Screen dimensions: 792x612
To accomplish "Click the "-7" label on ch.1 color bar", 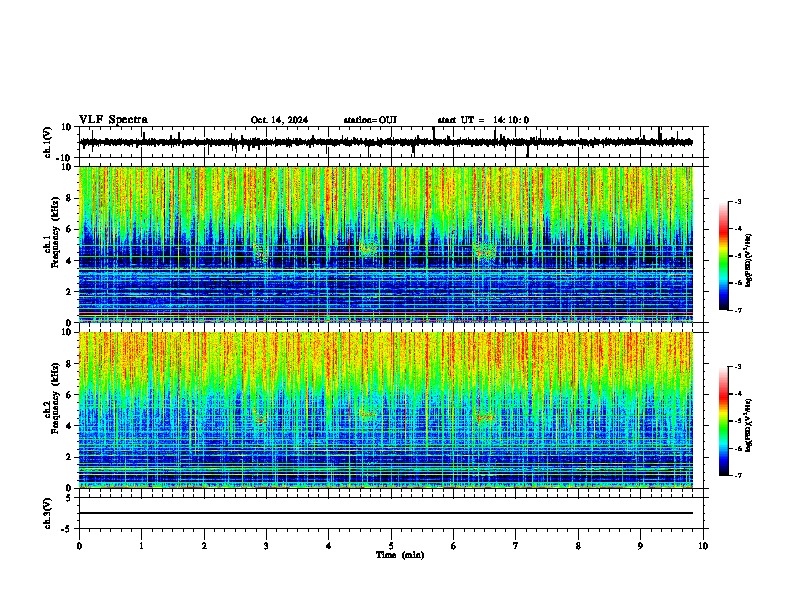I will click(737, 310).
